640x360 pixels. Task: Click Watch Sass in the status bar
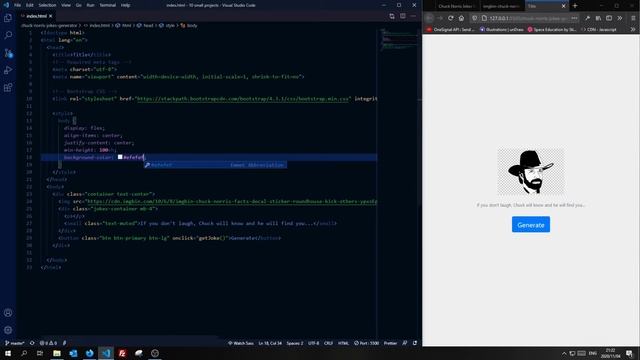[241, 343]
